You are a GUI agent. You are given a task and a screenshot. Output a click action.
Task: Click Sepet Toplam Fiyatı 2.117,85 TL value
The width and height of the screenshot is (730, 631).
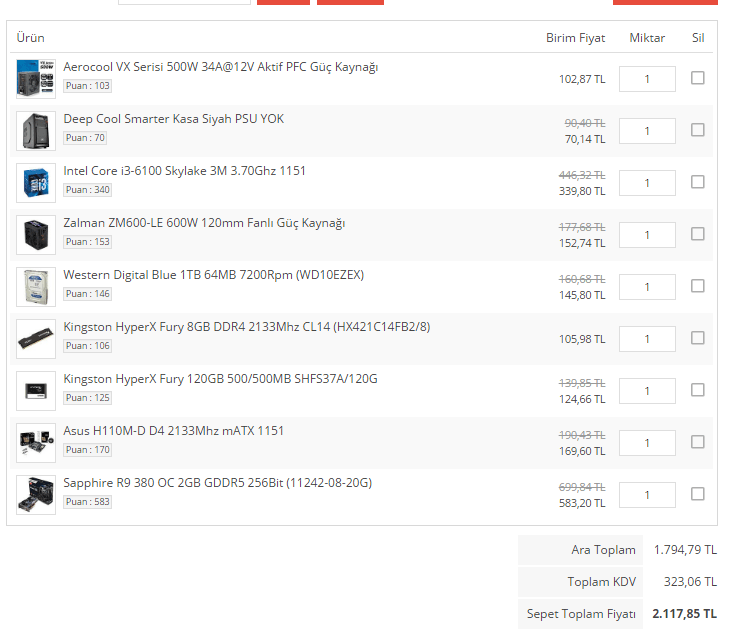[684, 614]
